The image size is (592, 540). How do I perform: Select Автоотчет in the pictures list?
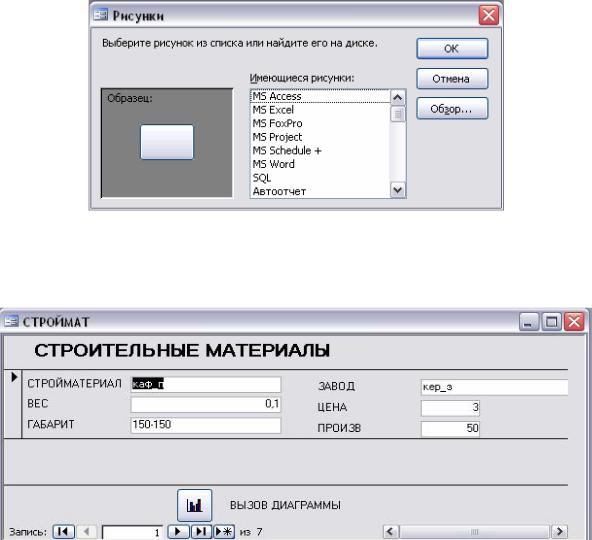point(320,191)
